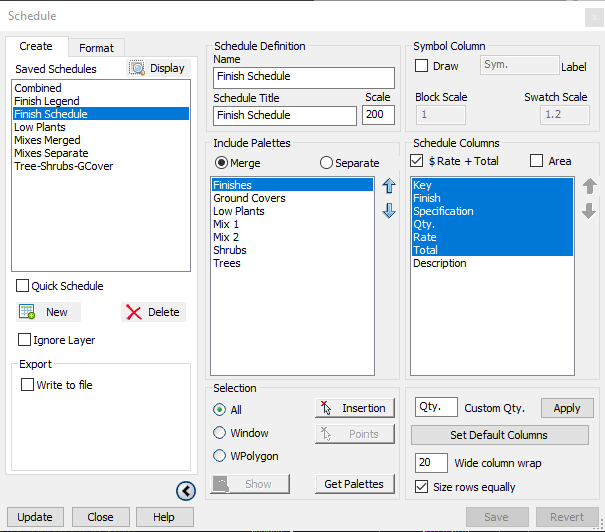Move palette up with blue up arrow
This screenshot has width=605, height=532.
click(x=389, y=186)
